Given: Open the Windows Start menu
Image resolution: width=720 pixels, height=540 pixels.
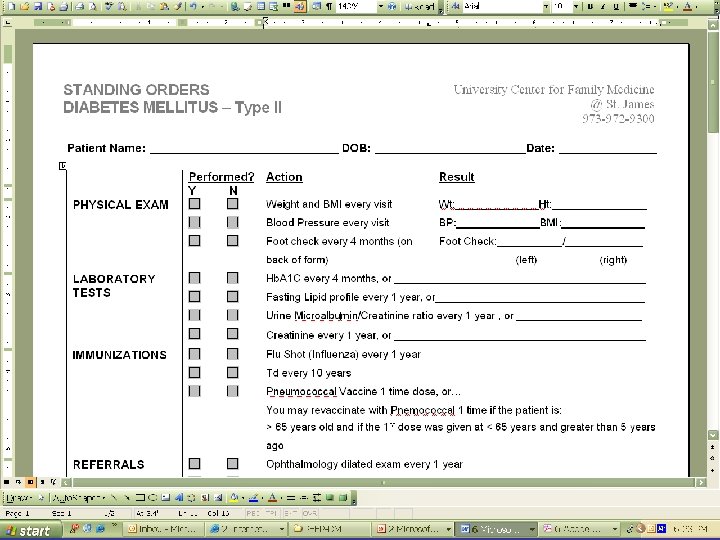Looking at the screenshot, I should 29,530.
